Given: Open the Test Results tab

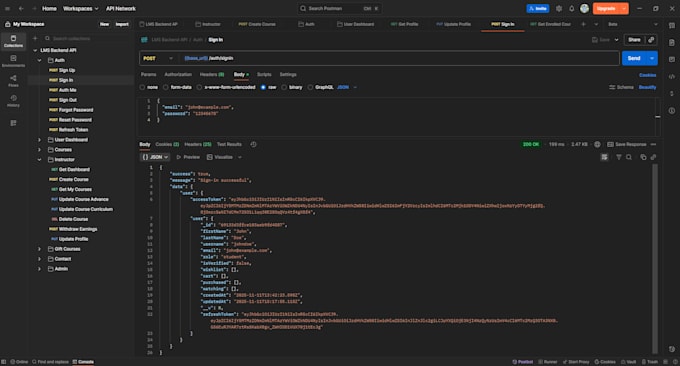Looking at the screenshot, I should point(229,144).
